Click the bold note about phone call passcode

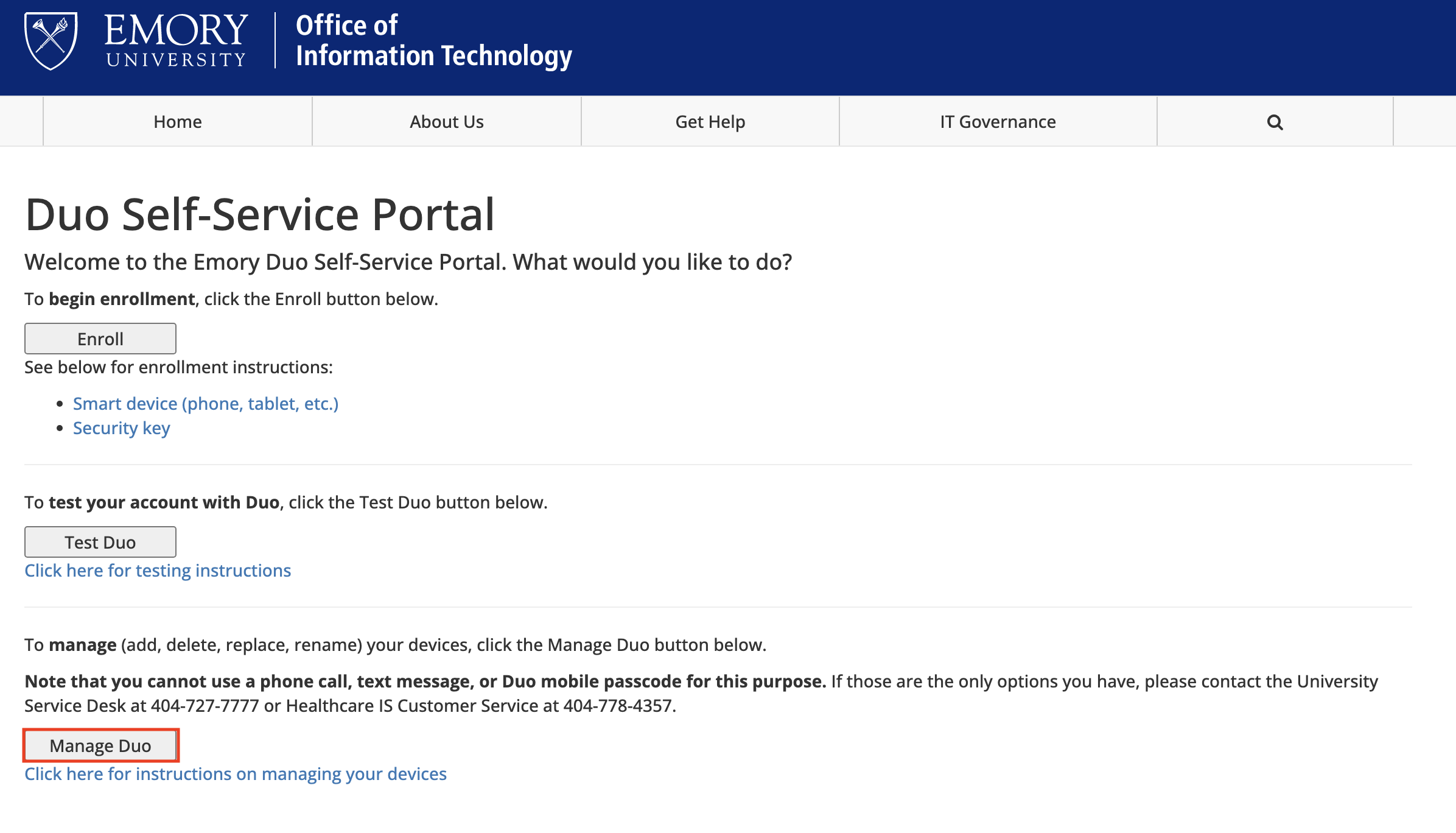(x=425, y=681)
